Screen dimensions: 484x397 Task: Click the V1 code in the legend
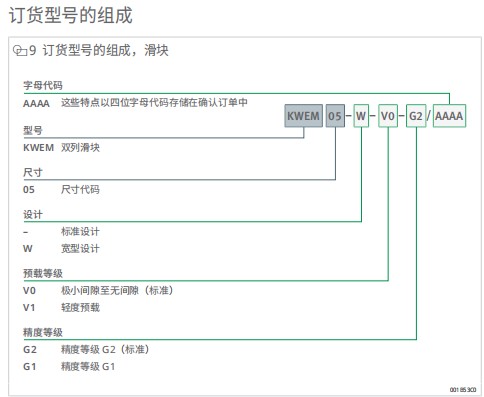29,307
